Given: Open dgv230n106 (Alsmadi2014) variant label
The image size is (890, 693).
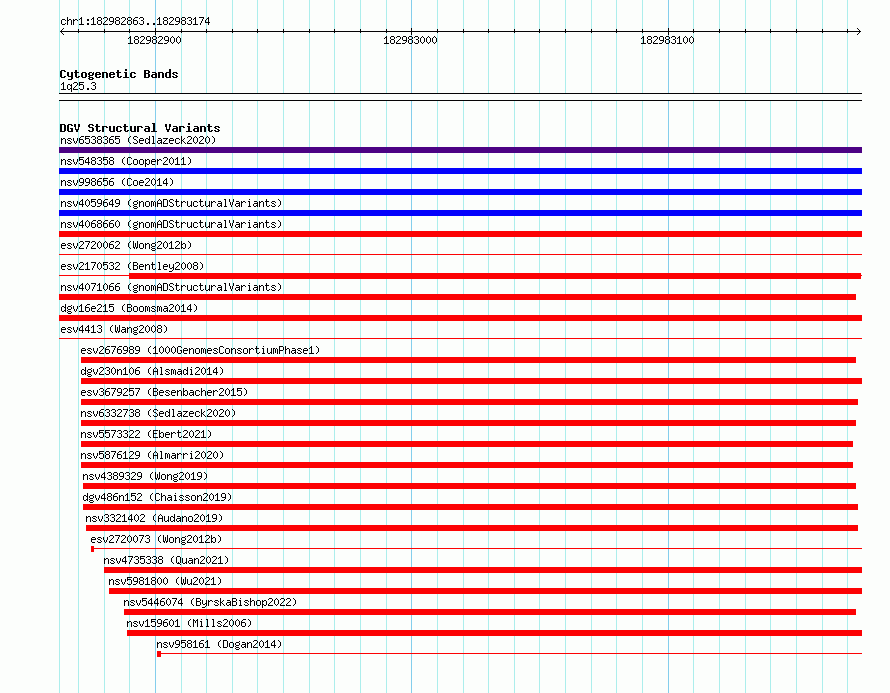Looking at the screenshot, I should (152, 371).
